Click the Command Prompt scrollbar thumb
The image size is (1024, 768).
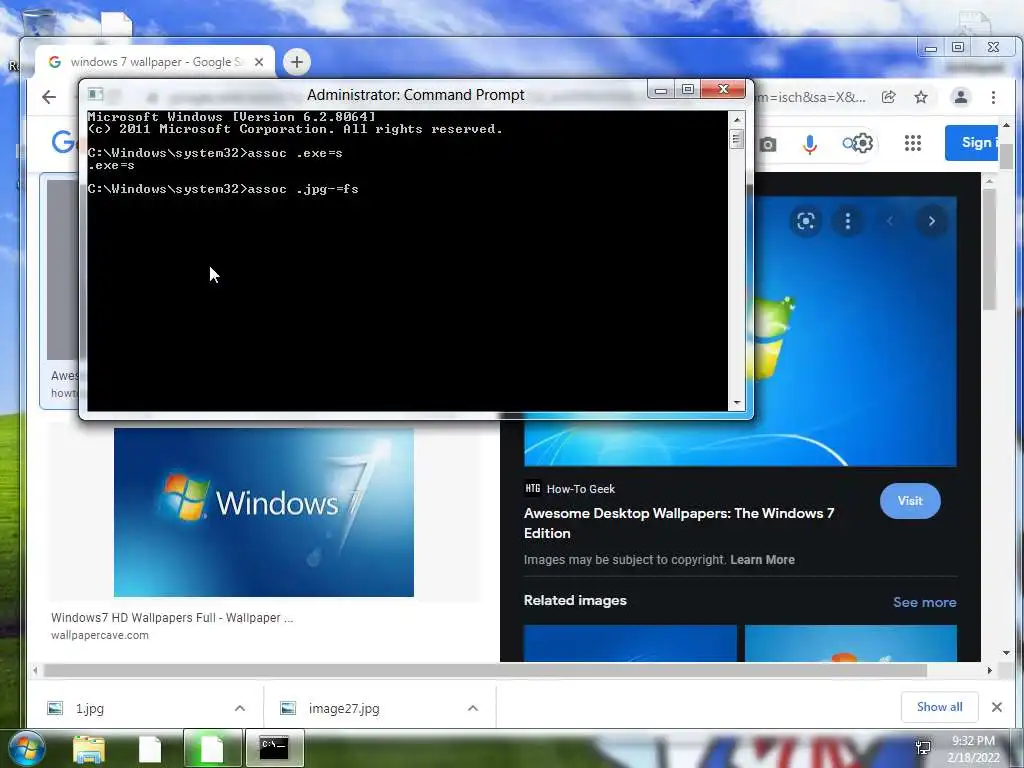pos(737,139)
